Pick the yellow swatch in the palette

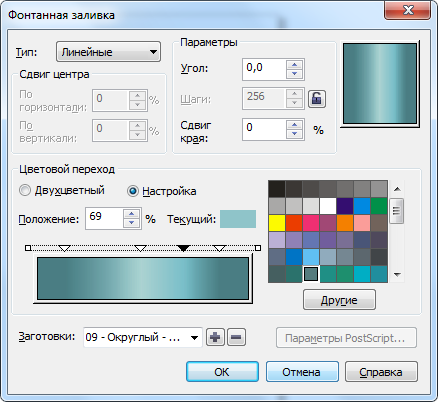[277, 223]
